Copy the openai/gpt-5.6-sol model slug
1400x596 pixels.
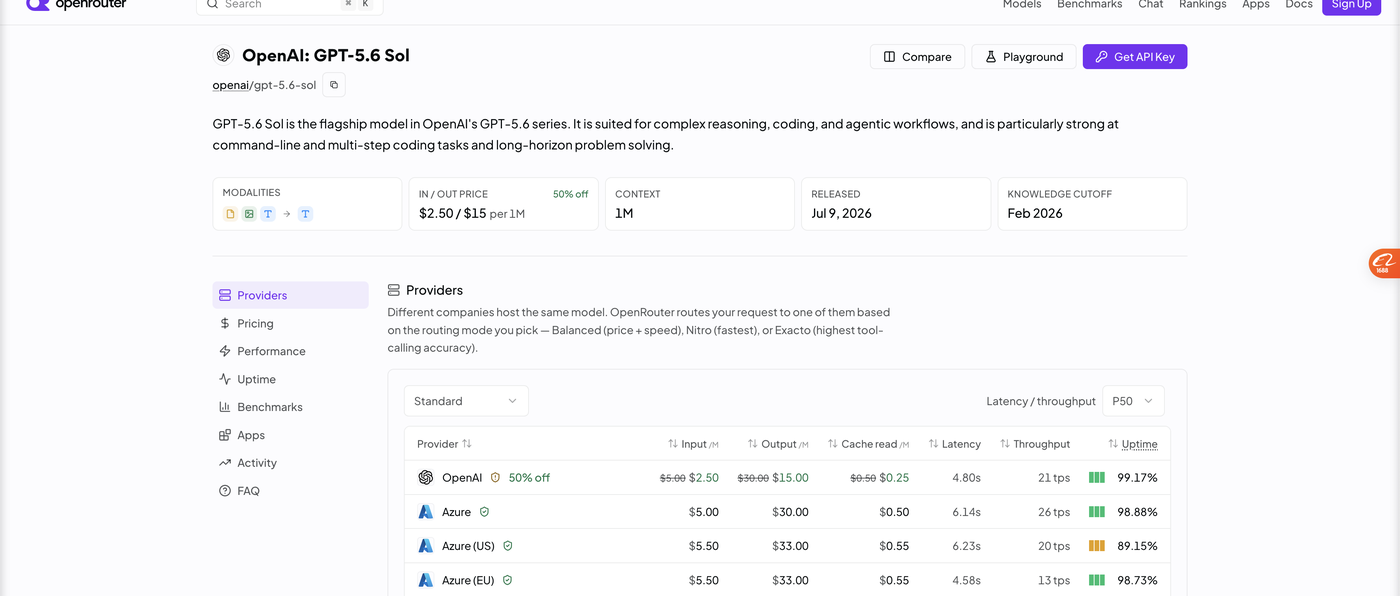click(334, 85)
